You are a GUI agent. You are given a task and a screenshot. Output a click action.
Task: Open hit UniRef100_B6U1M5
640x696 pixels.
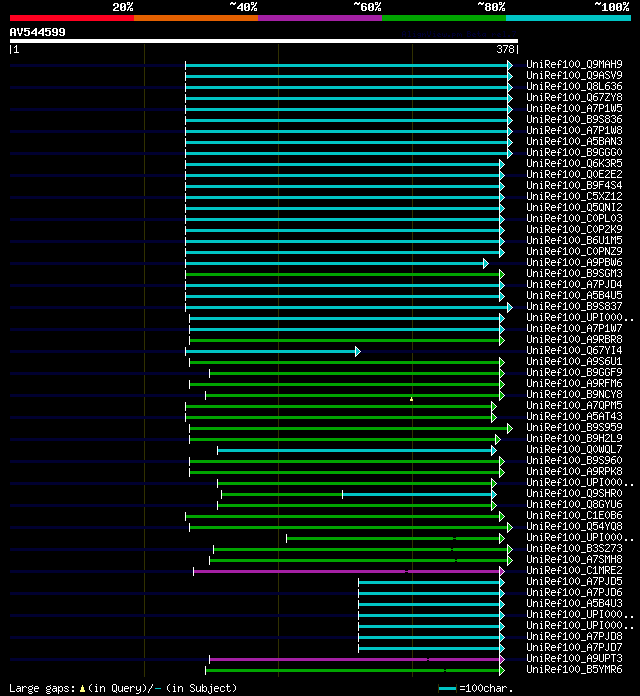(574, 240)
